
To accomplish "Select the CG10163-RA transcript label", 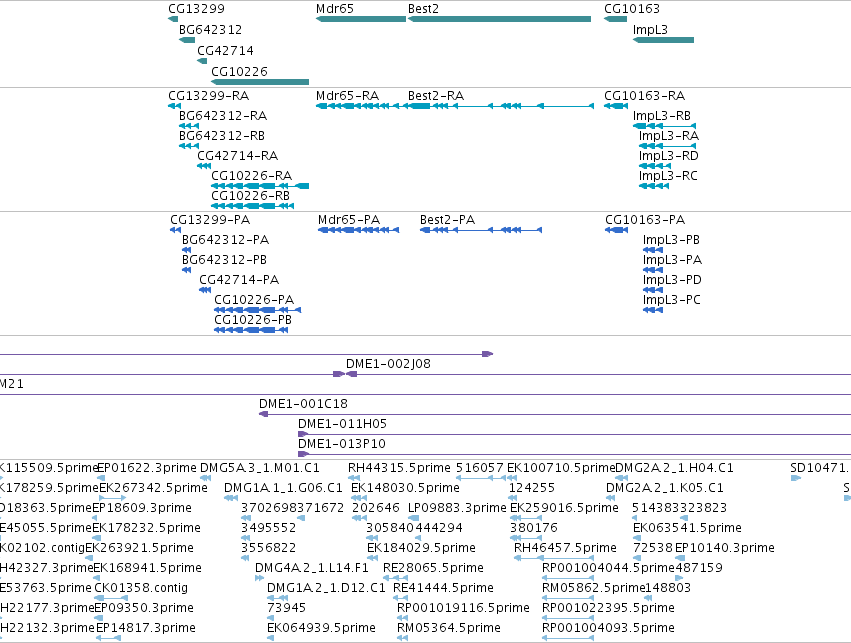I will 644,96.
